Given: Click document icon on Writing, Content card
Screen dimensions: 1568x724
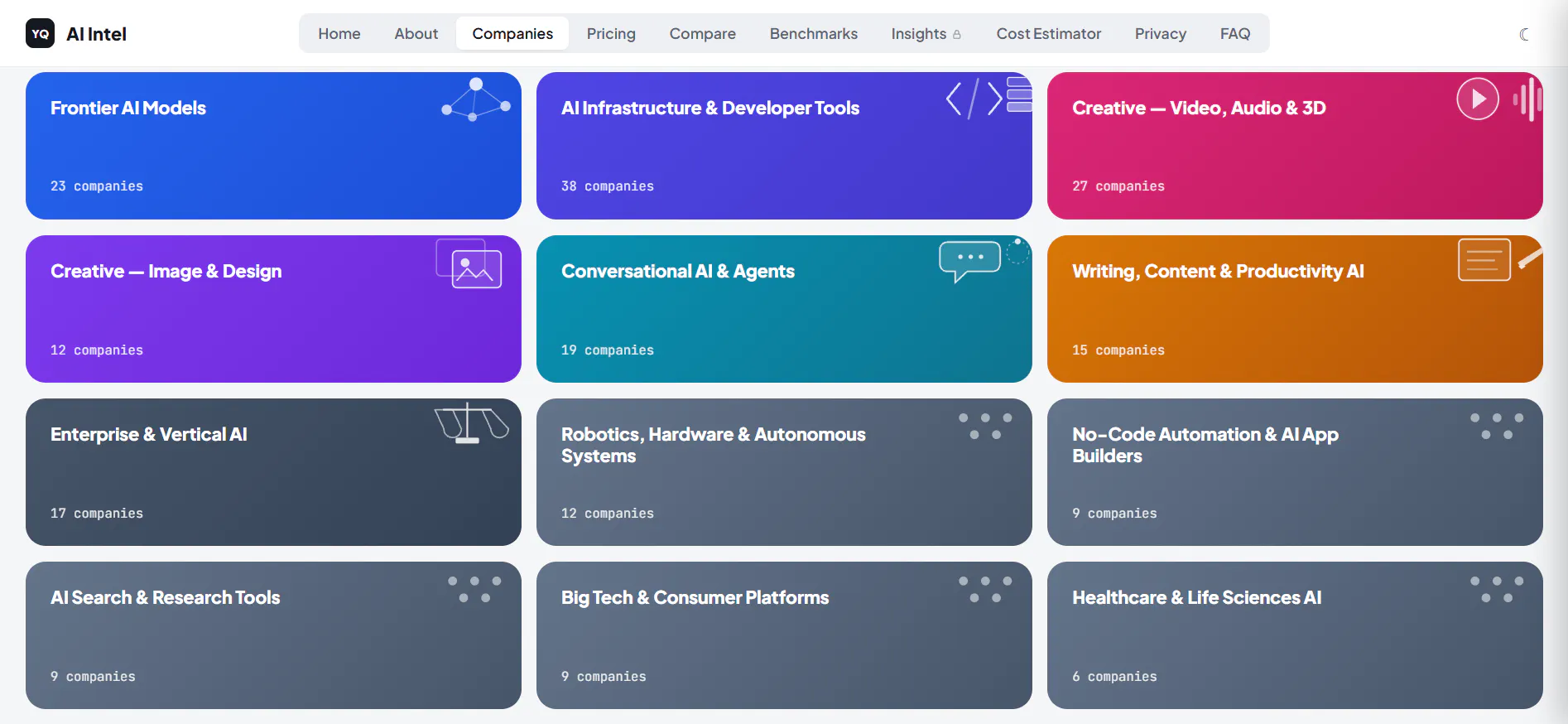Looking at the screenshot, I should [x=1484, y=259].
